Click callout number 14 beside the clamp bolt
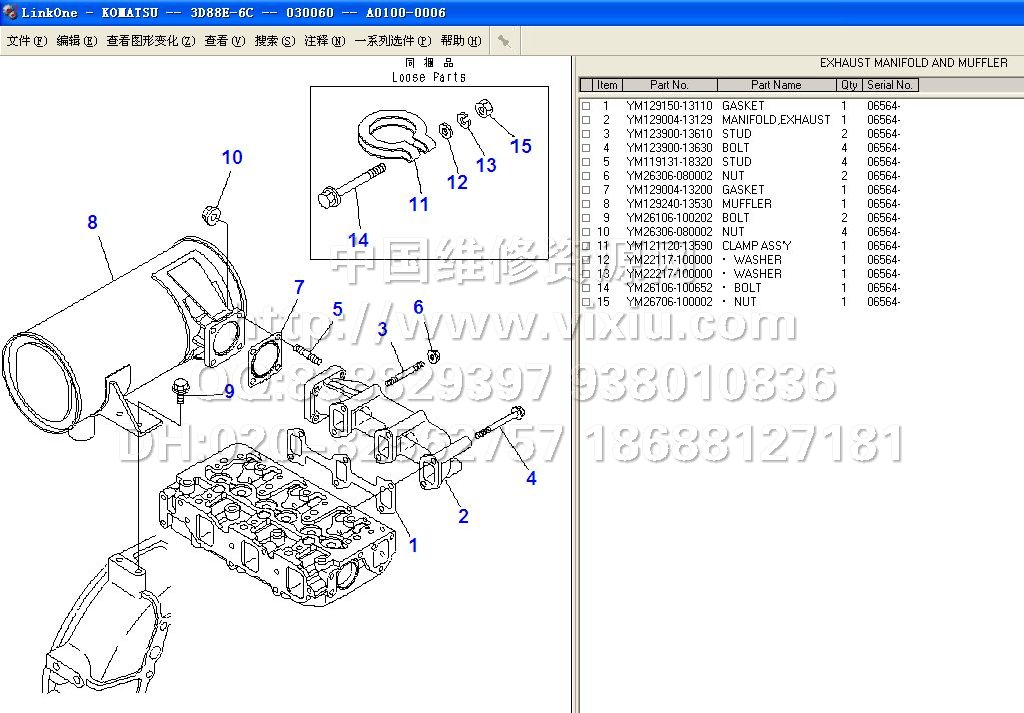Viewport: 1024px width, 713px height. (358, 240)
